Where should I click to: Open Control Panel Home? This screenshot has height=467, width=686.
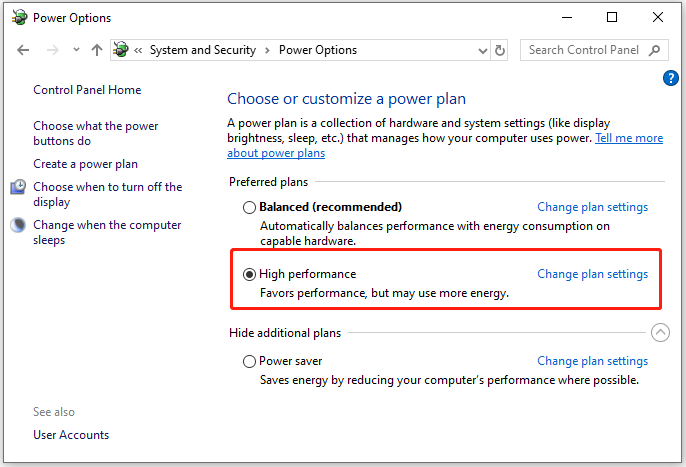click(x=87, y=90)
